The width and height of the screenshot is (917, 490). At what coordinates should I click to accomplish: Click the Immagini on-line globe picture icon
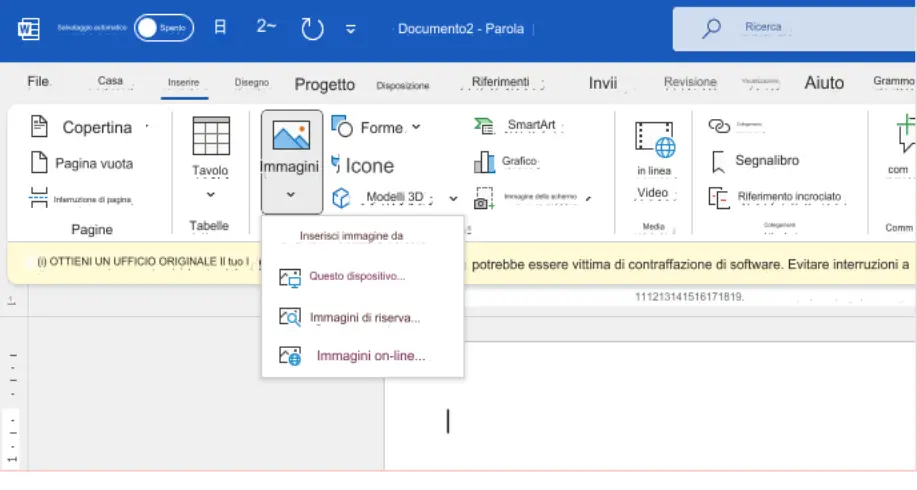tap(290, 356)
